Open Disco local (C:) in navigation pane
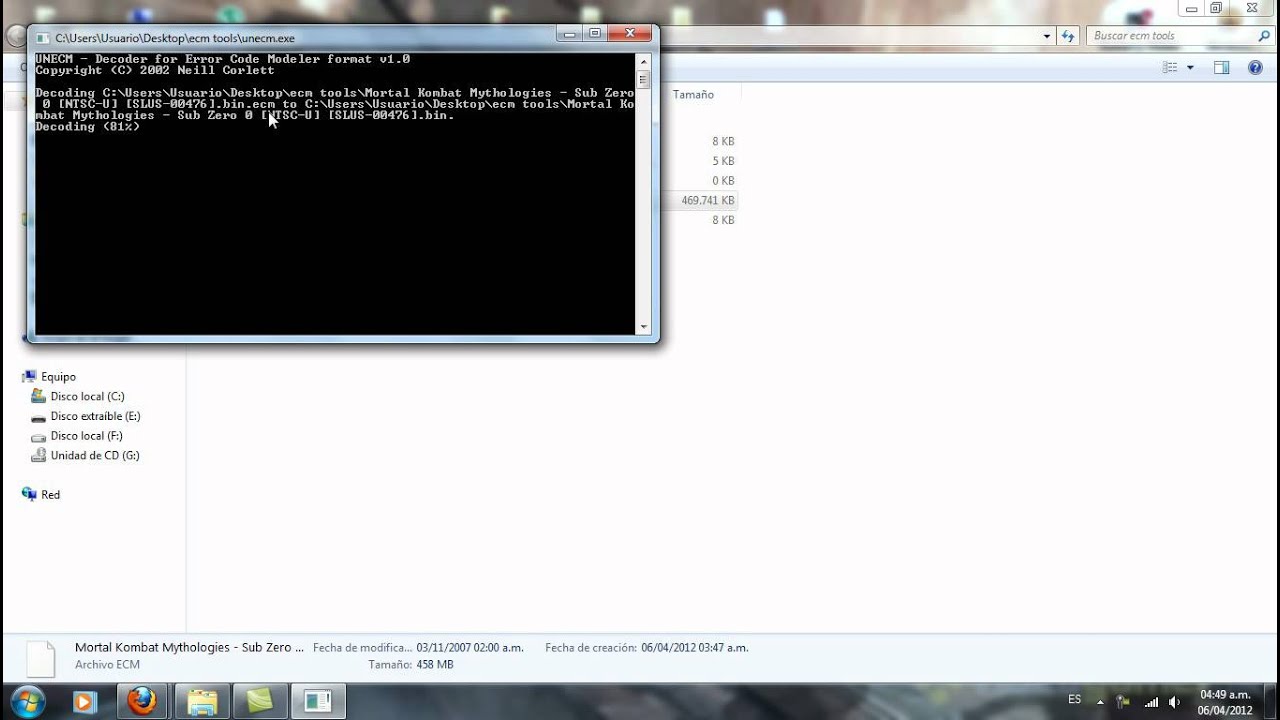Image resolution: width=1280 pixels, height=720 pixels. click(x=87, y=397)
